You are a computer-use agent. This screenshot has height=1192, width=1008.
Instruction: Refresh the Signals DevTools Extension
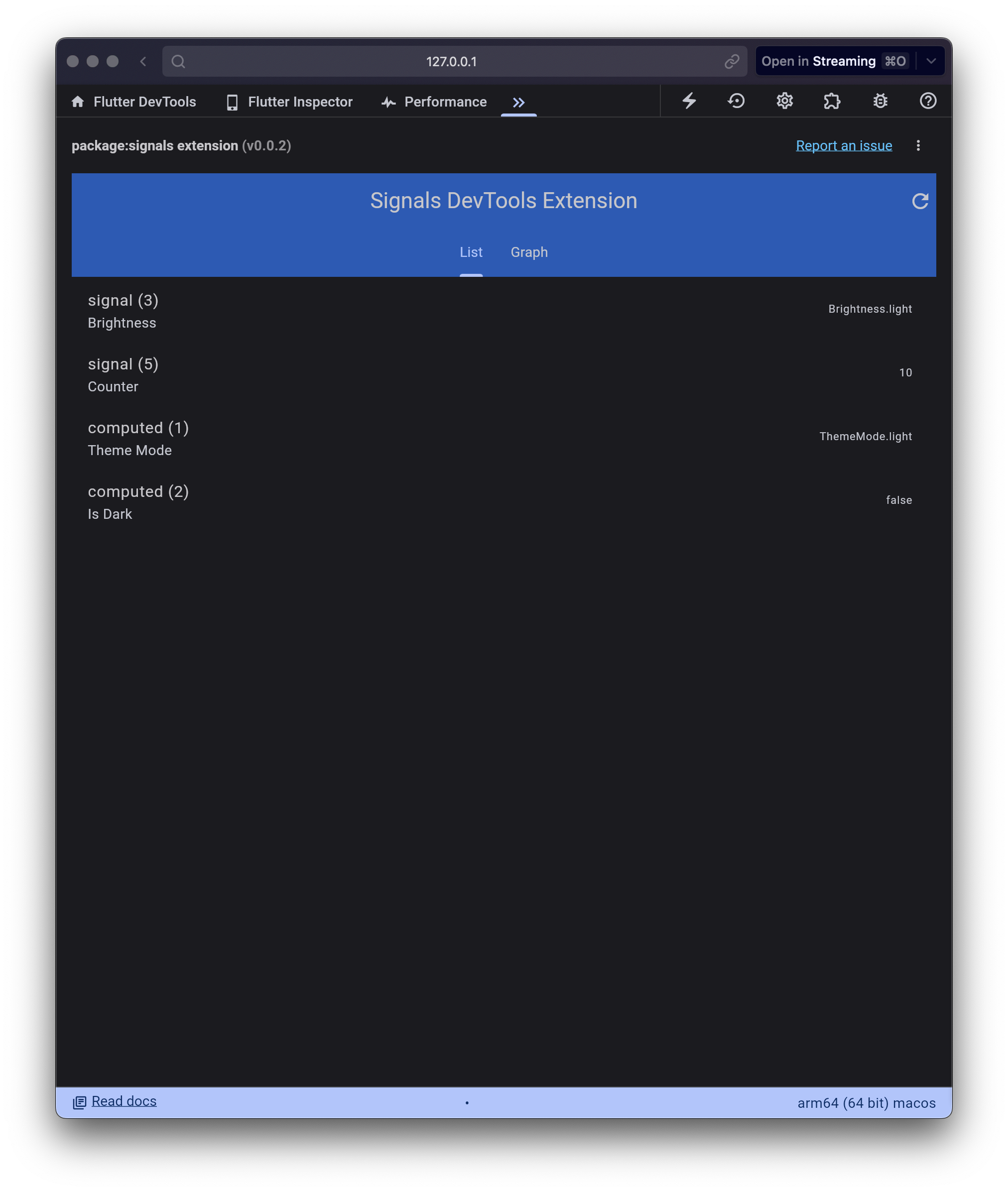[919, 201]
